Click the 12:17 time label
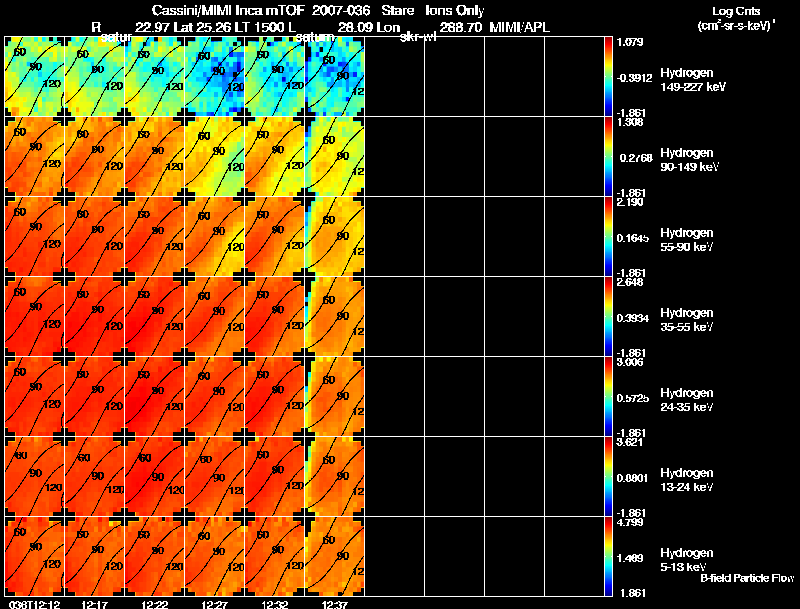Image resolution: width=800 pixels, height=609 pixels. pos(94,604)
